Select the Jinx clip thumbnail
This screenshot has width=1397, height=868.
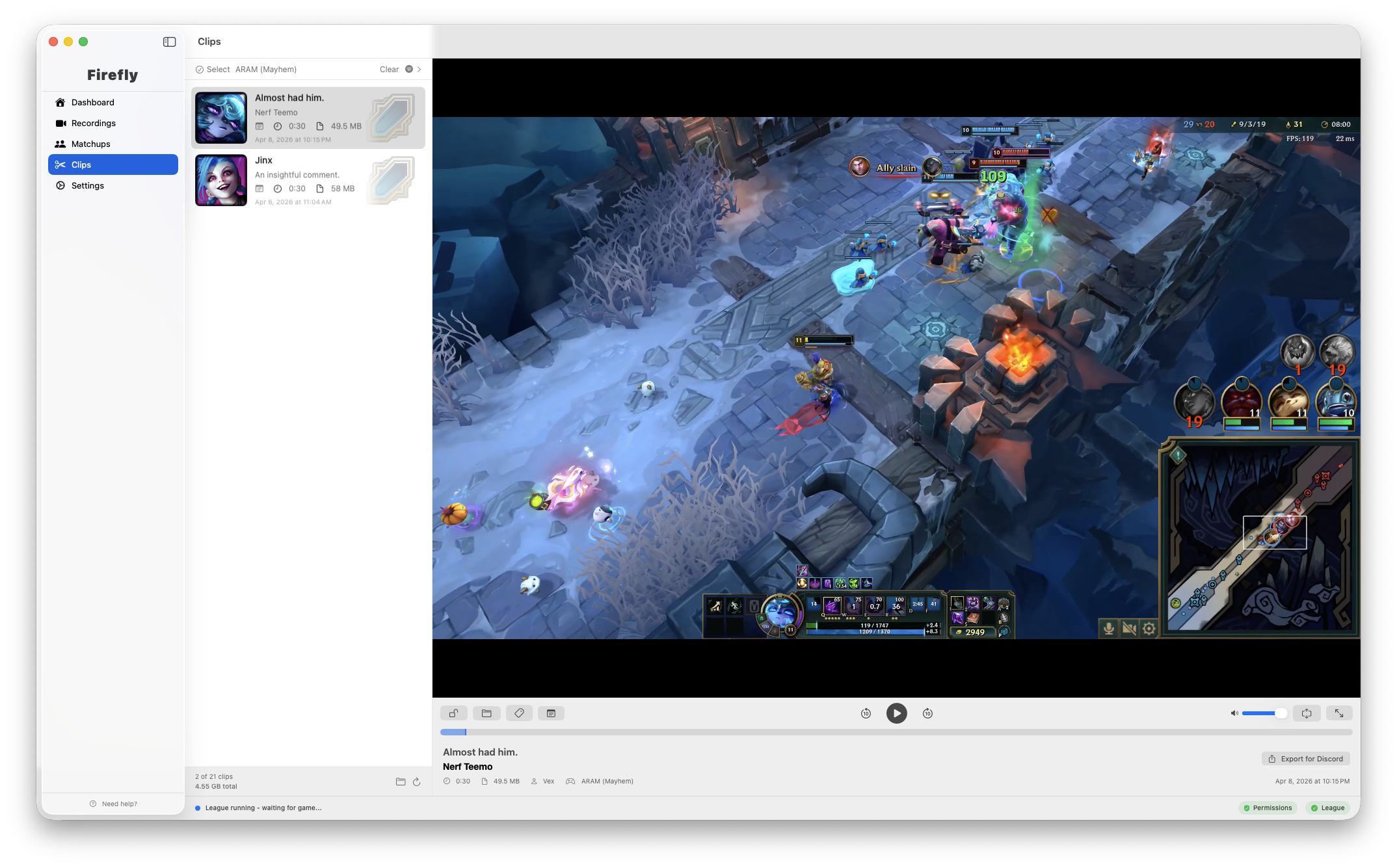tap(221, 180)
